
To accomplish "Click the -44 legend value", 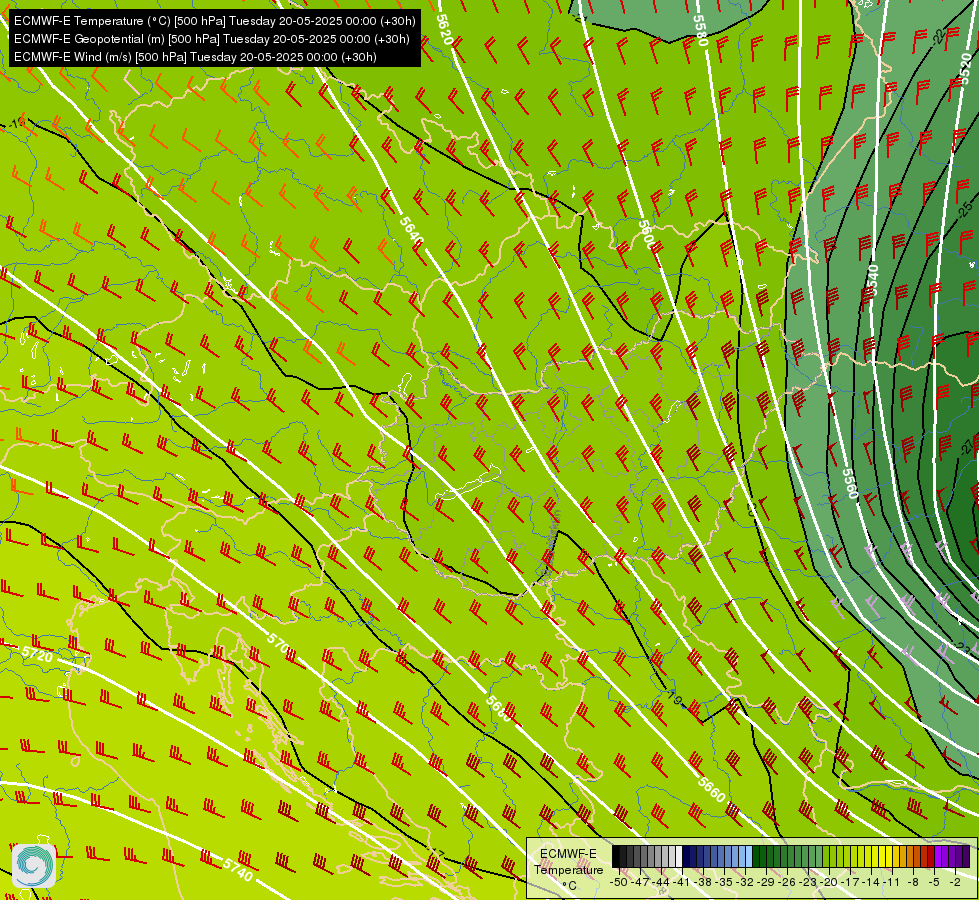I will point(662,882).
